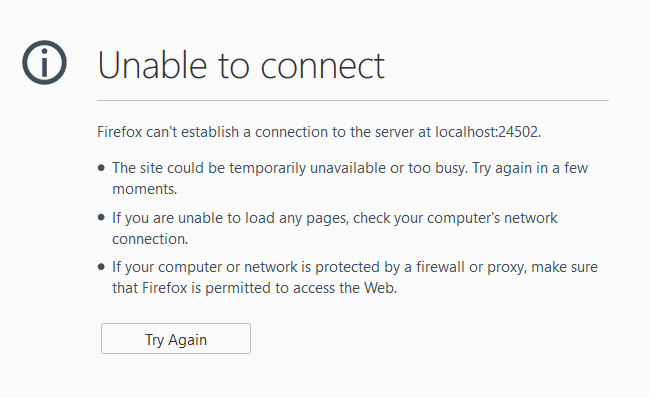The image size is (649, 398).
Task: Click the bullet dot before "The site could be"
Action: point(101,168)
